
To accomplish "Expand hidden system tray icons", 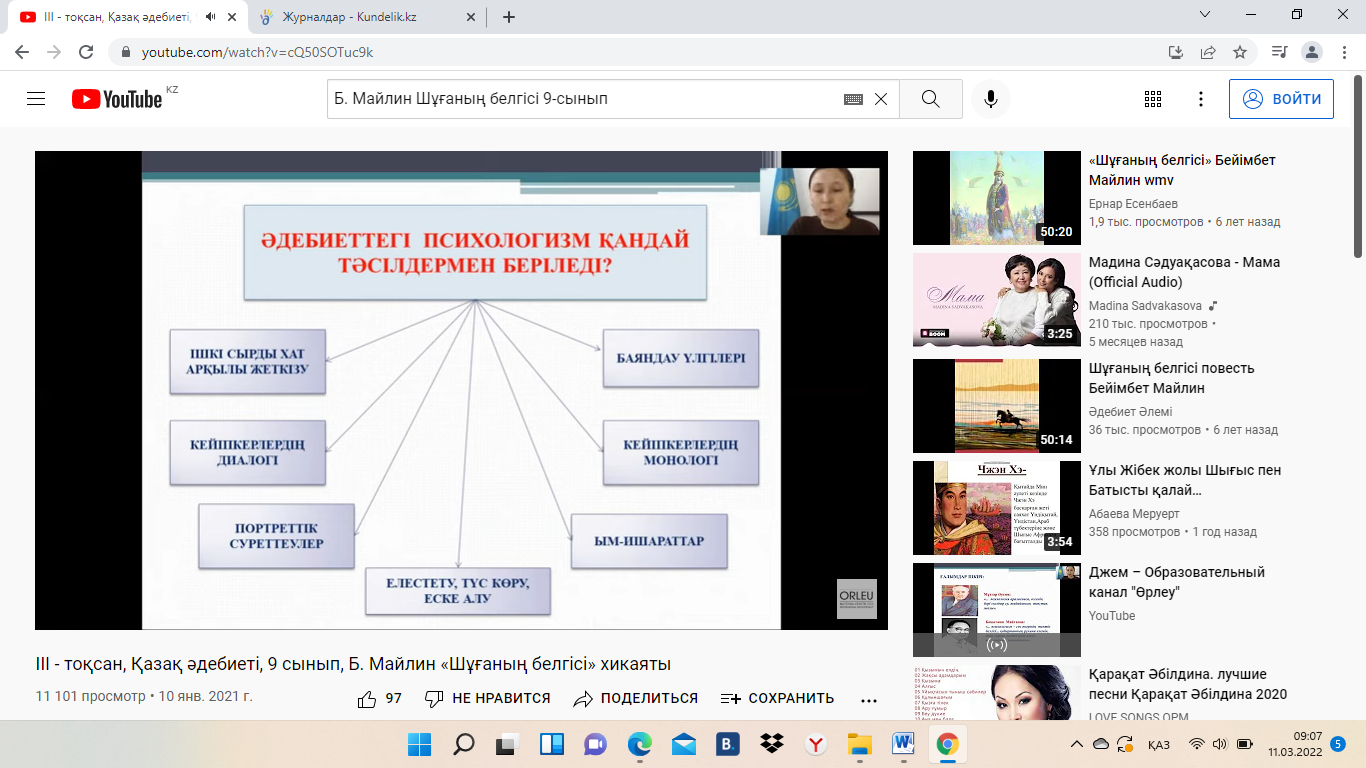I will (1077, 744).
